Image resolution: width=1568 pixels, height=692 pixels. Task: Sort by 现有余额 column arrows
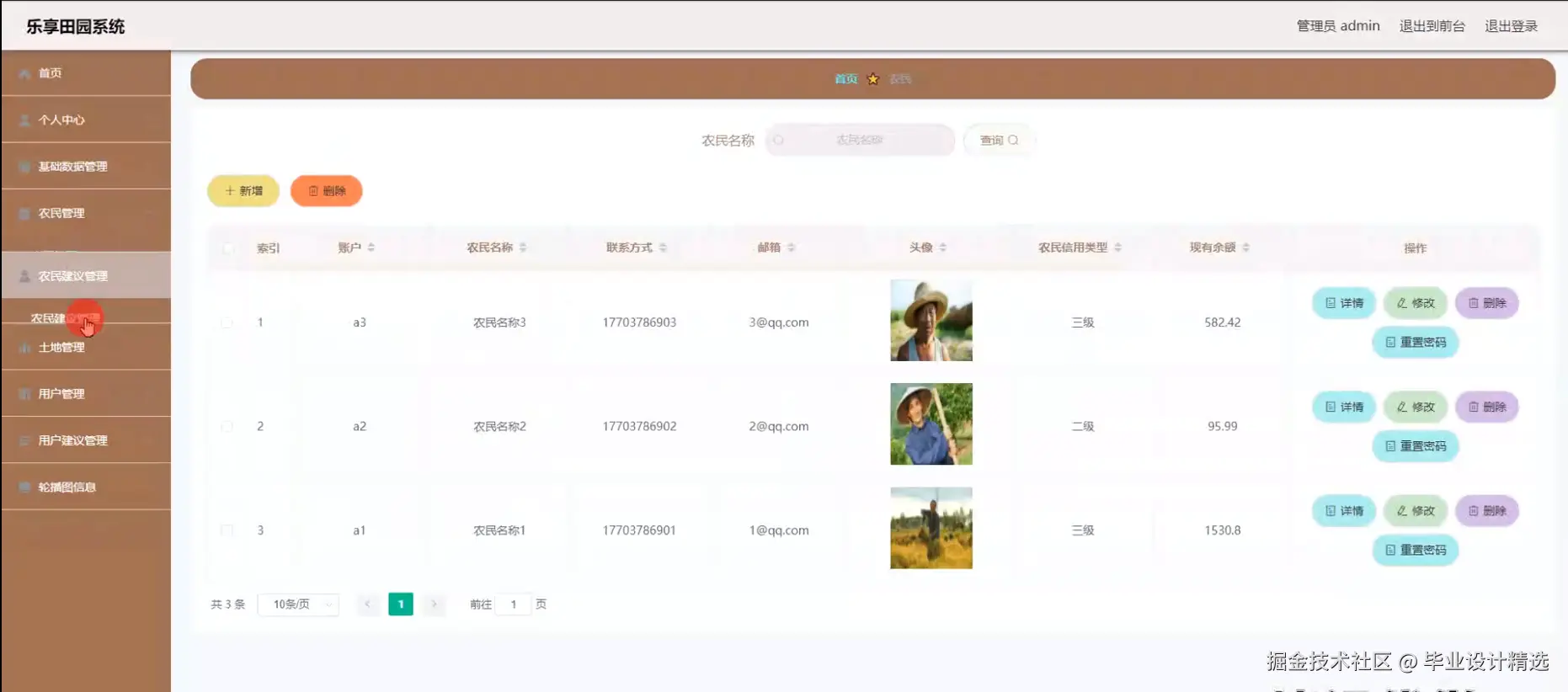click(1245, 248)
